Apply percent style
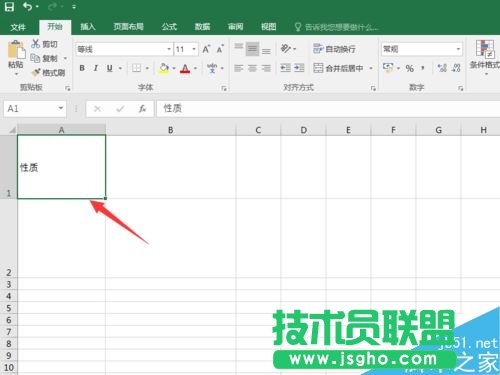This screenshot has width=500, height=375. tap(410, 68)
